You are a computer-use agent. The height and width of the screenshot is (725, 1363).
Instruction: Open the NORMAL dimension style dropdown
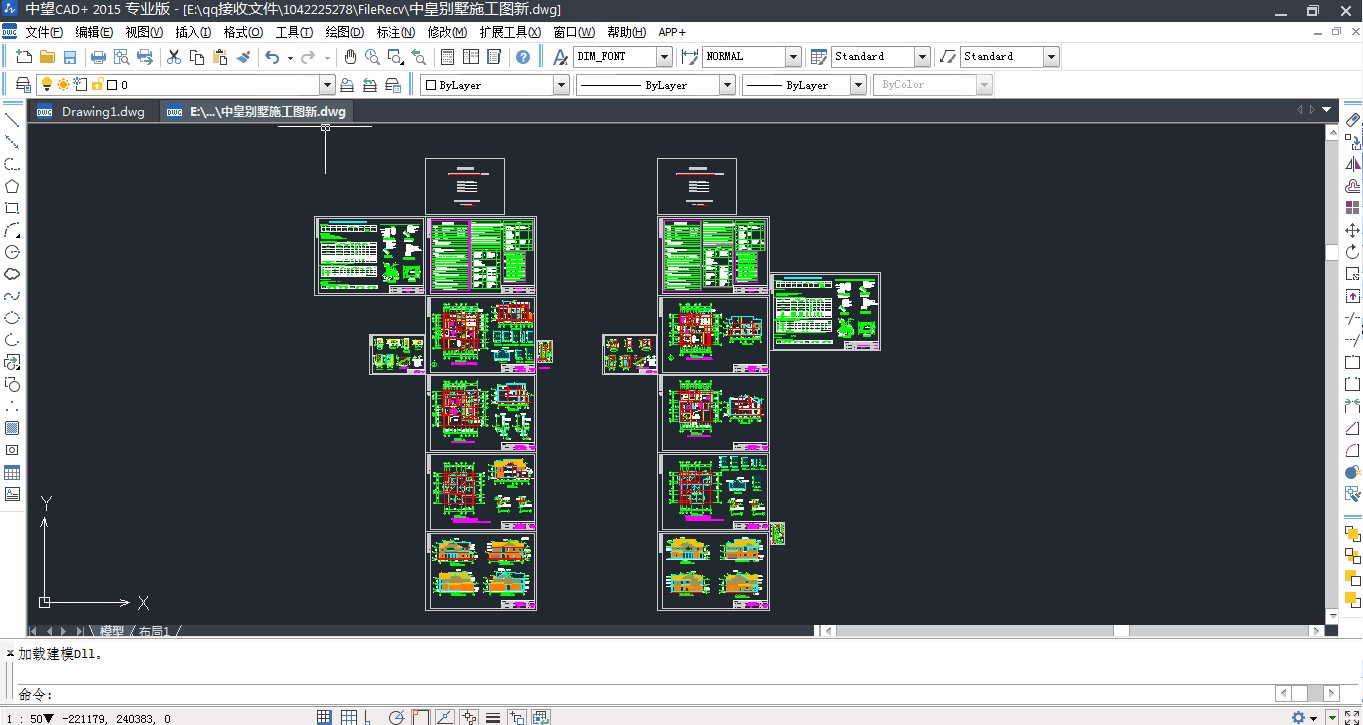(793, 57)
